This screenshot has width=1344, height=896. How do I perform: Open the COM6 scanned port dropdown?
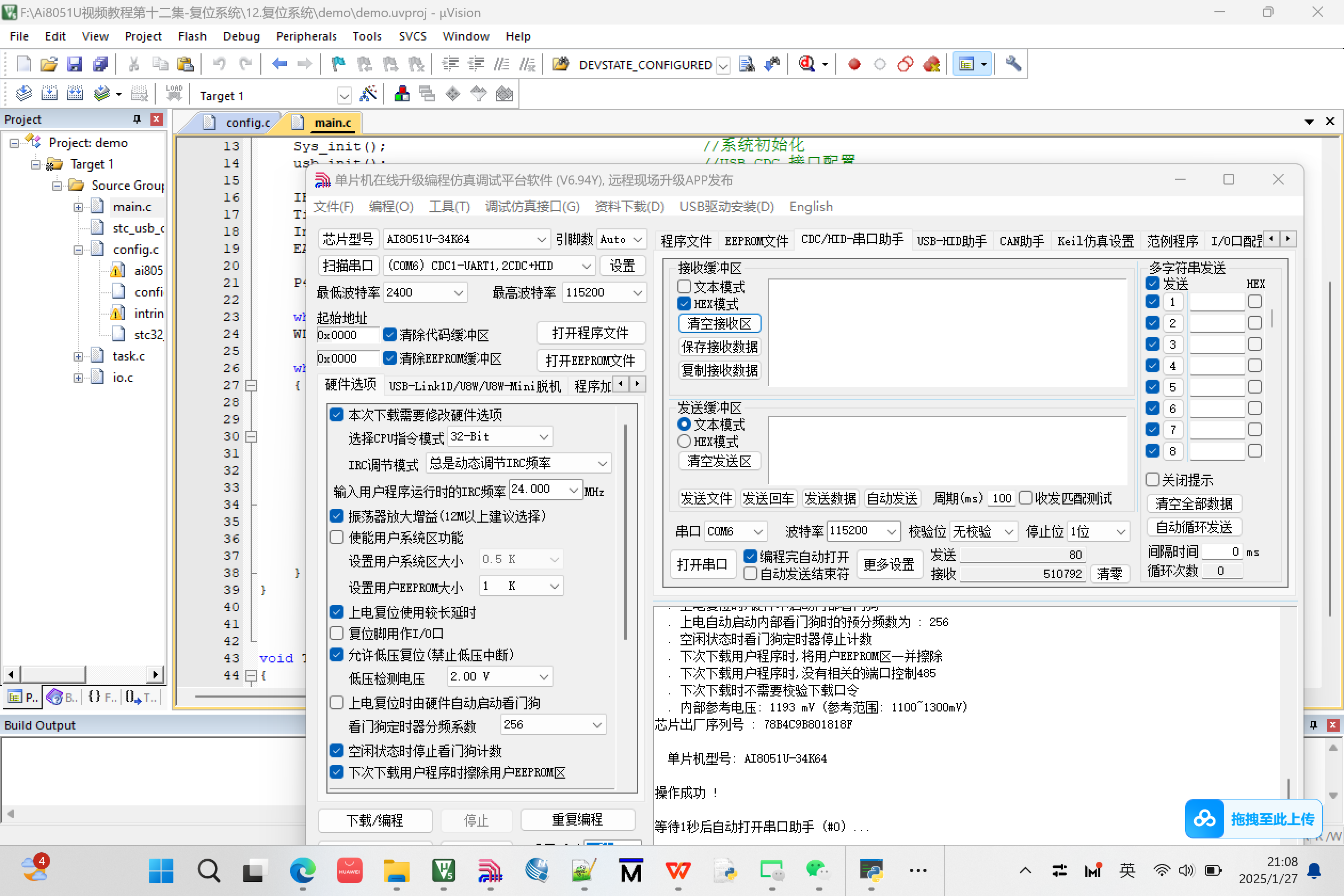point(489,266)
